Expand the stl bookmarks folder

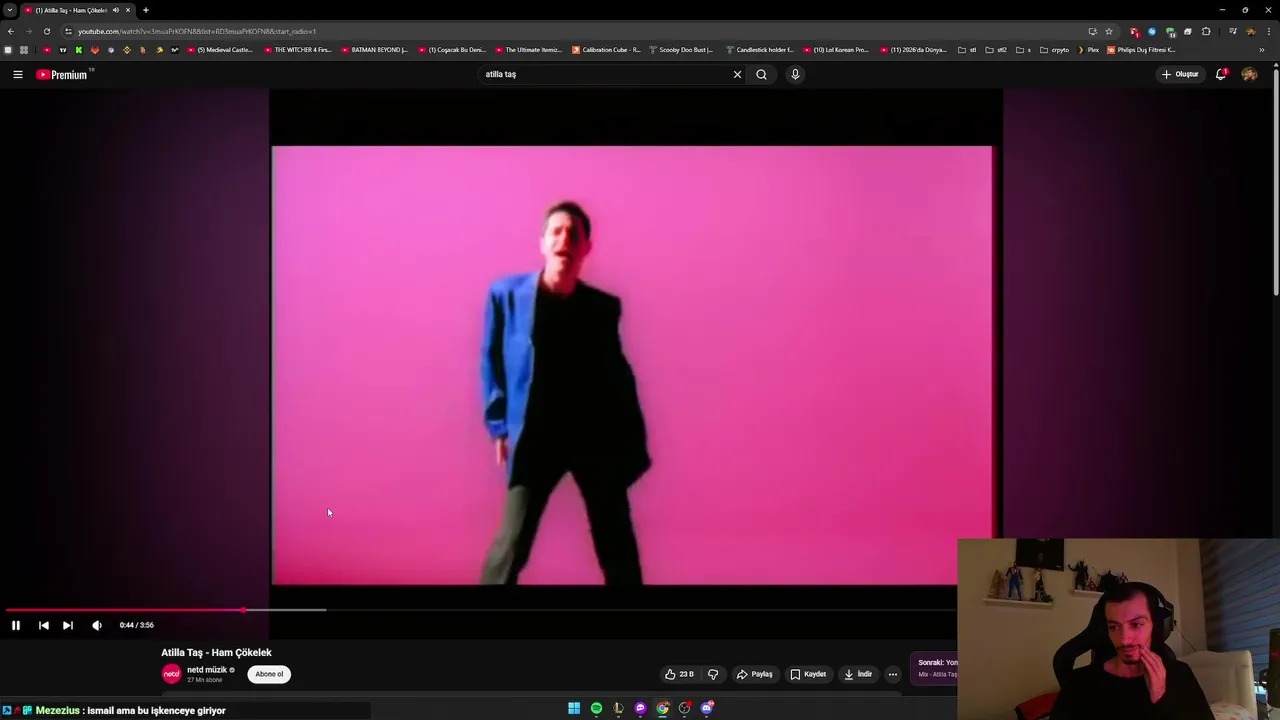pos(967,50)
